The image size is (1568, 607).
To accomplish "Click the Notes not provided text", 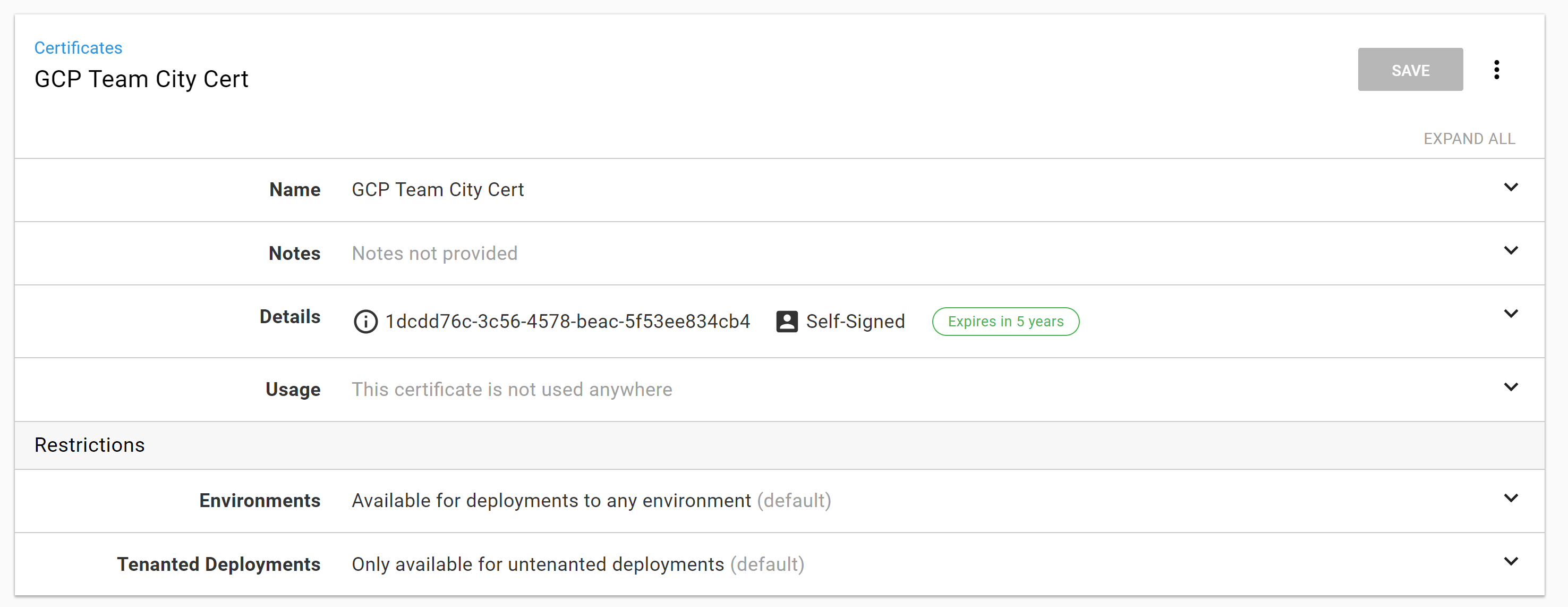I will [434, 254].
